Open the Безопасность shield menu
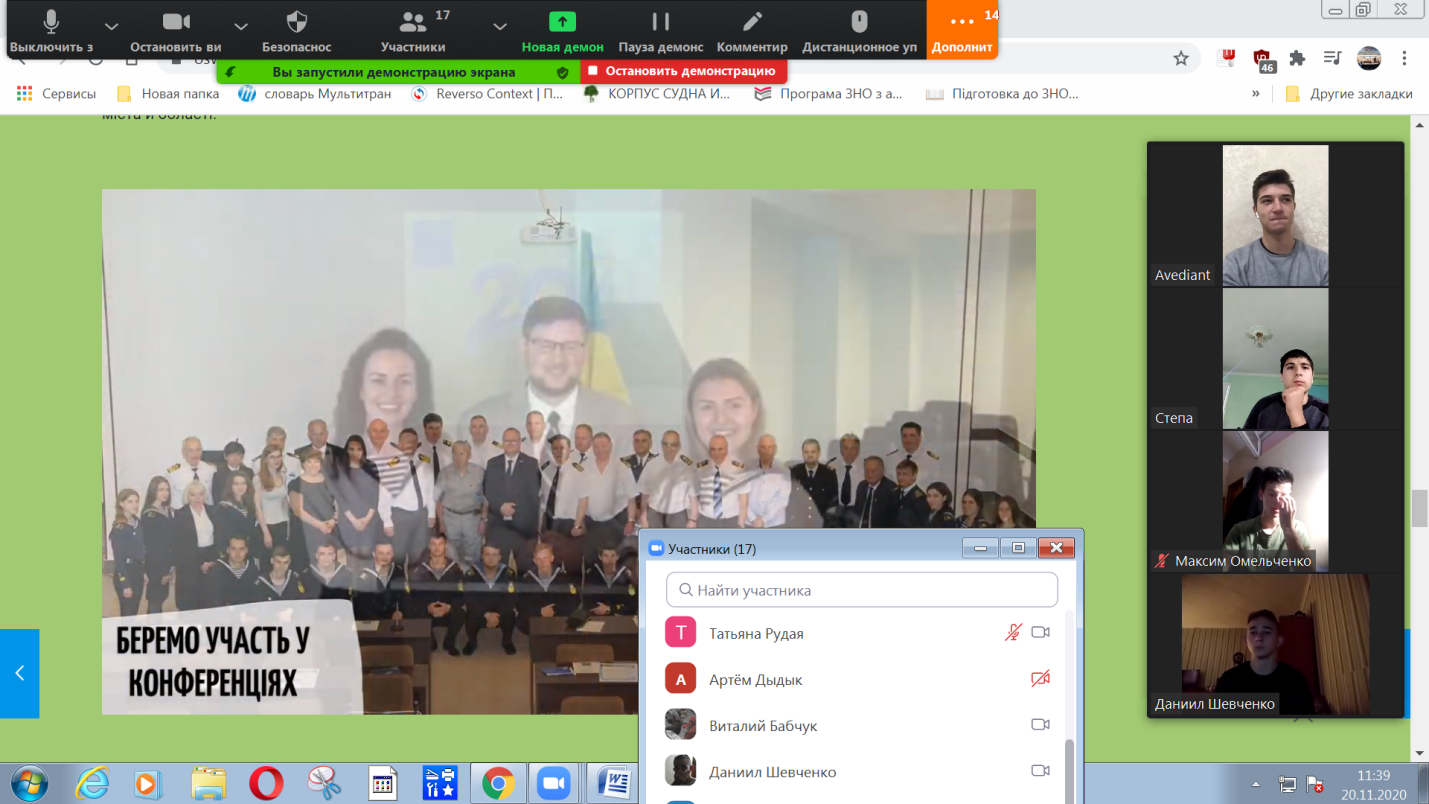This screenshot has height=804, width=1429. point(297,30)
